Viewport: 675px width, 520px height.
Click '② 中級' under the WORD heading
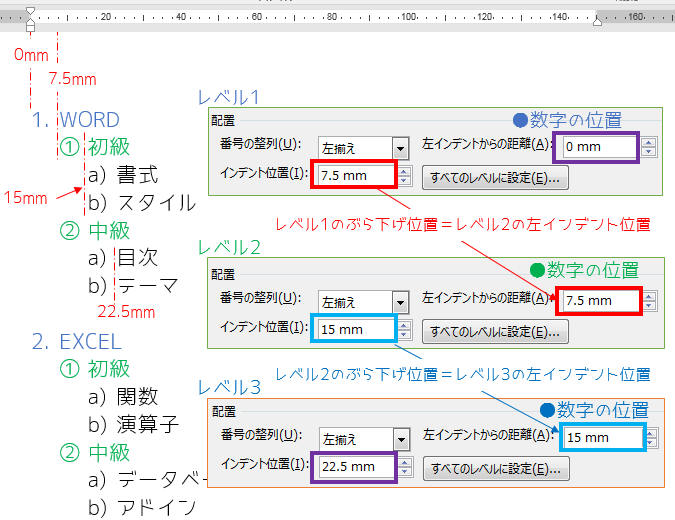[95, 230]
